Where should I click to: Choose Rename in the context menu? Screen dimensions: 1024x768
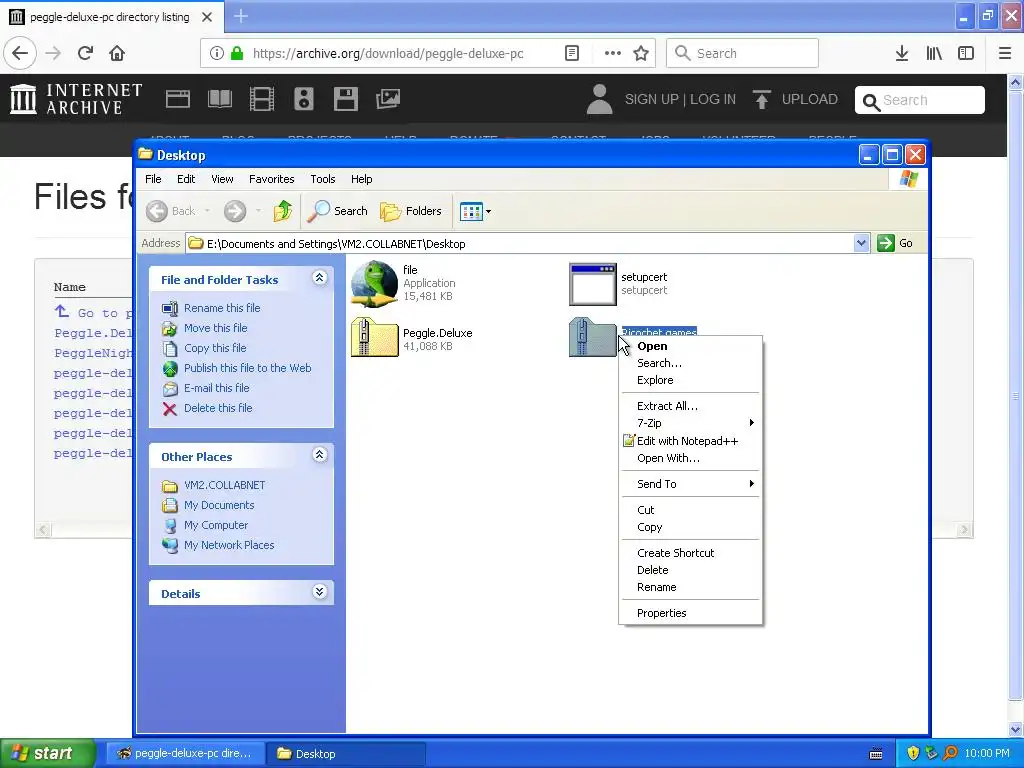690,587
